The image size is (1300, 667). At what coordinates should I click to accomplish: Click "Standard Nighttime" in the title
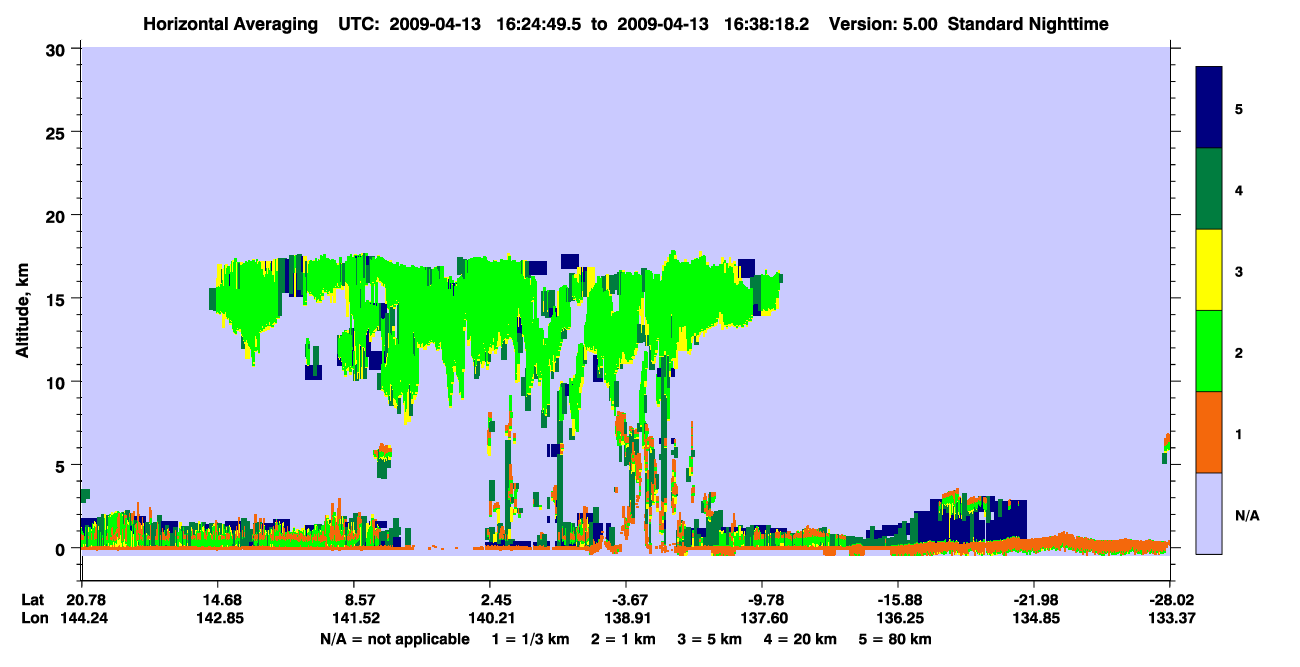(x=1028, y=23)
